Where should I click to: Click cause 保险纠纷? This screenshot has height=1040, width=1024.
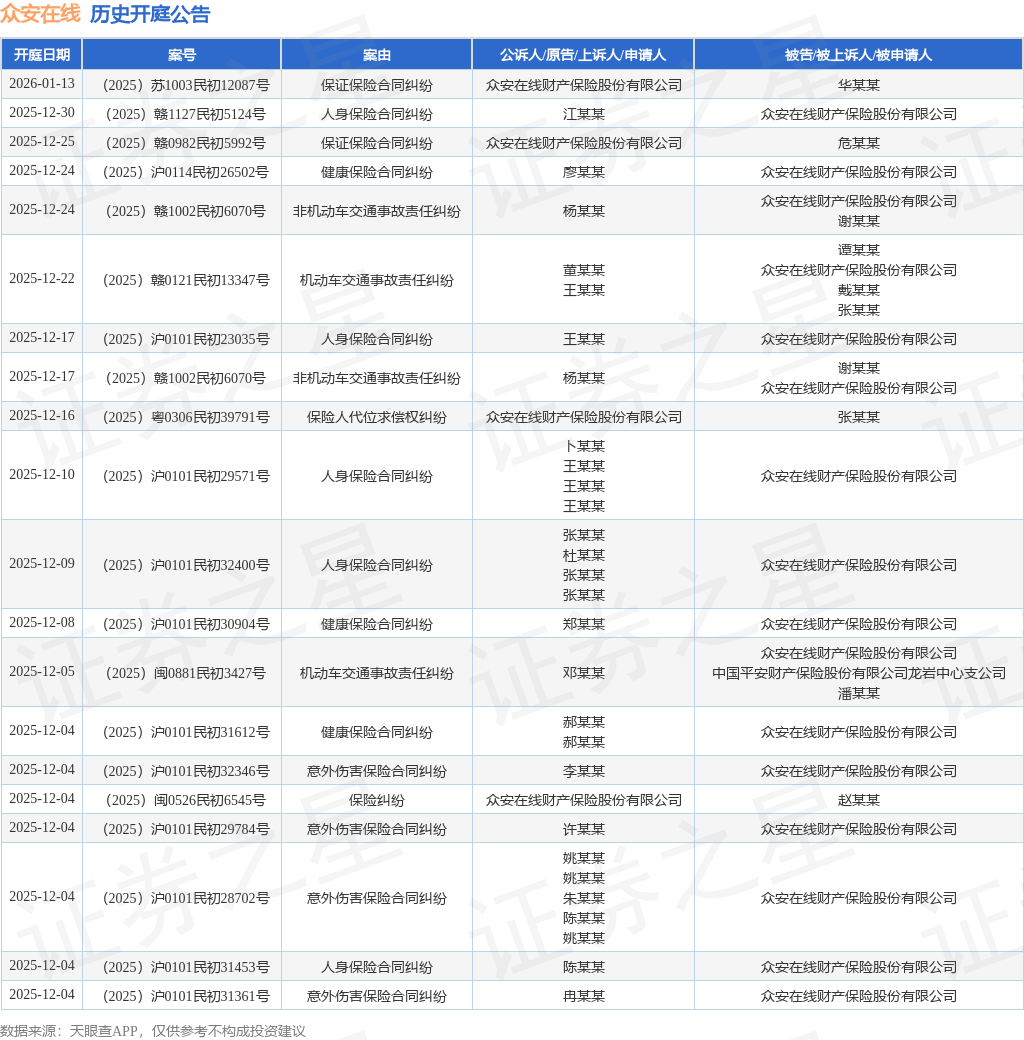point(377,801)
